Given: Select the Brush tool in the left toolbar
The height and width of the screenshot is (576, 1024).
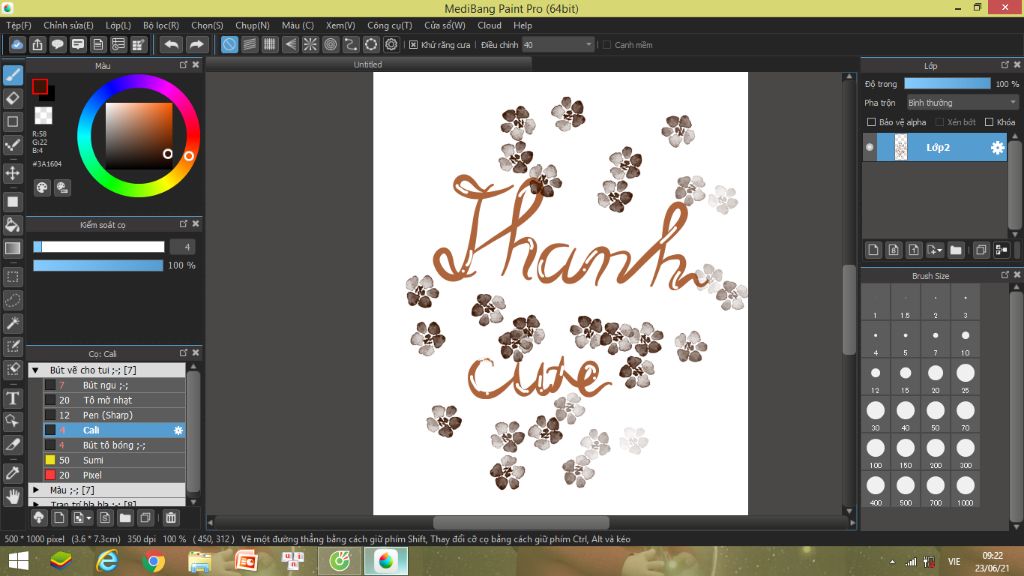Looking at the screenshot, I should pos(12,76).
